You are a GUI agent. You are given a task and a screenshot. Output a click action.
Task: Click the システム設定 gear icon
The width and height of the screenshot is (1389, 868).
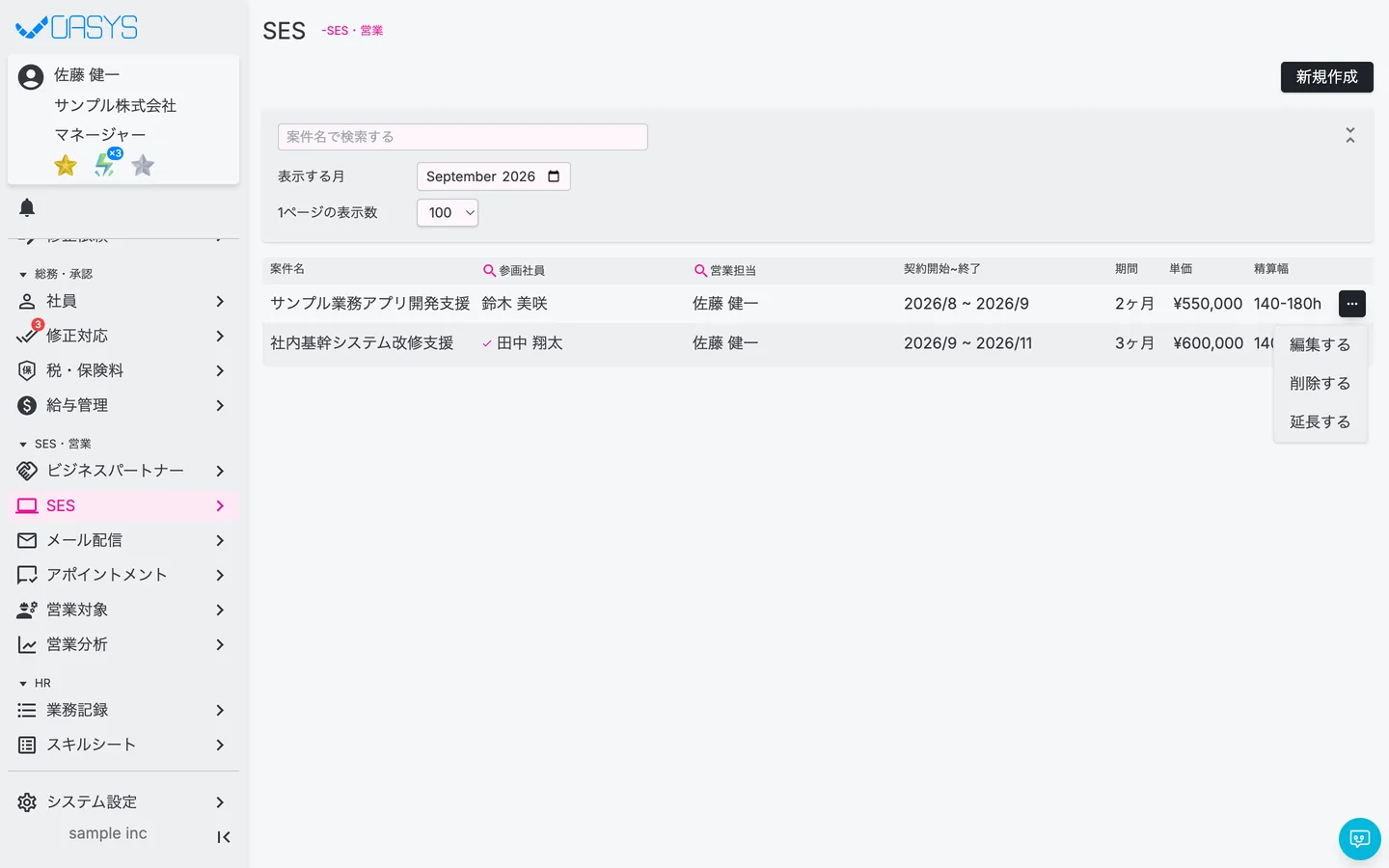(27, 802)
